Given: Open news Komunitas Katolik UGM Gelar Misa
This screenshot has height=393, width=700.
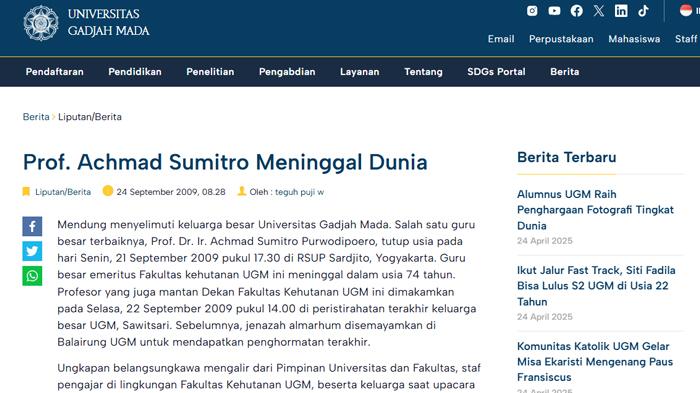Looking at the screenshot, I should tap(595, 362).
